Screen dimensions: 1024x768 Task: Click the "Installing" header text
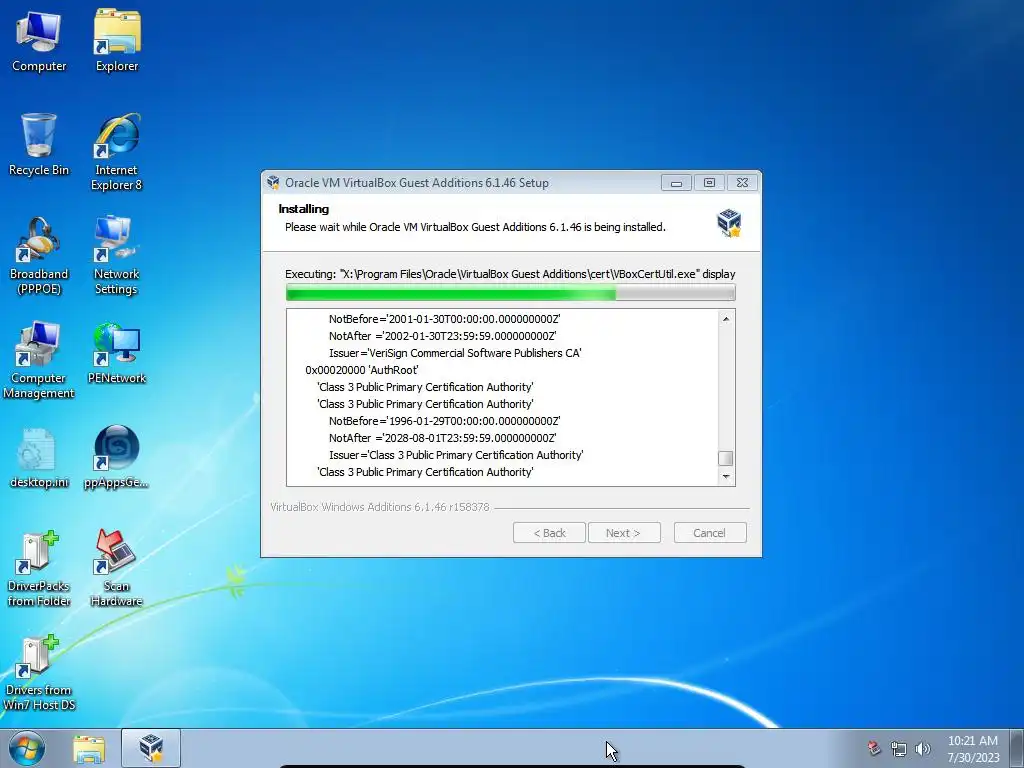[304, 209]
